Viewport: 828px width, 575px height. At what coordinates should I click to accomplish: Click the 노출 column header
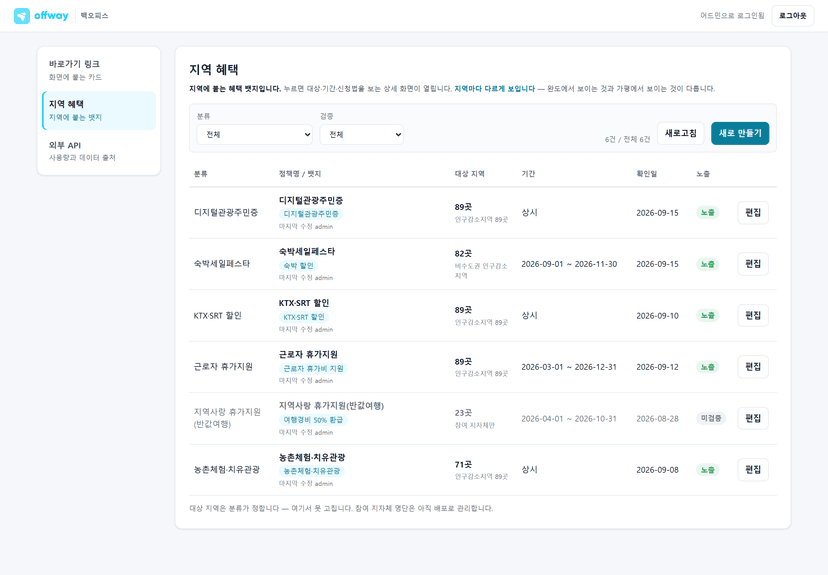coord(703,174)
